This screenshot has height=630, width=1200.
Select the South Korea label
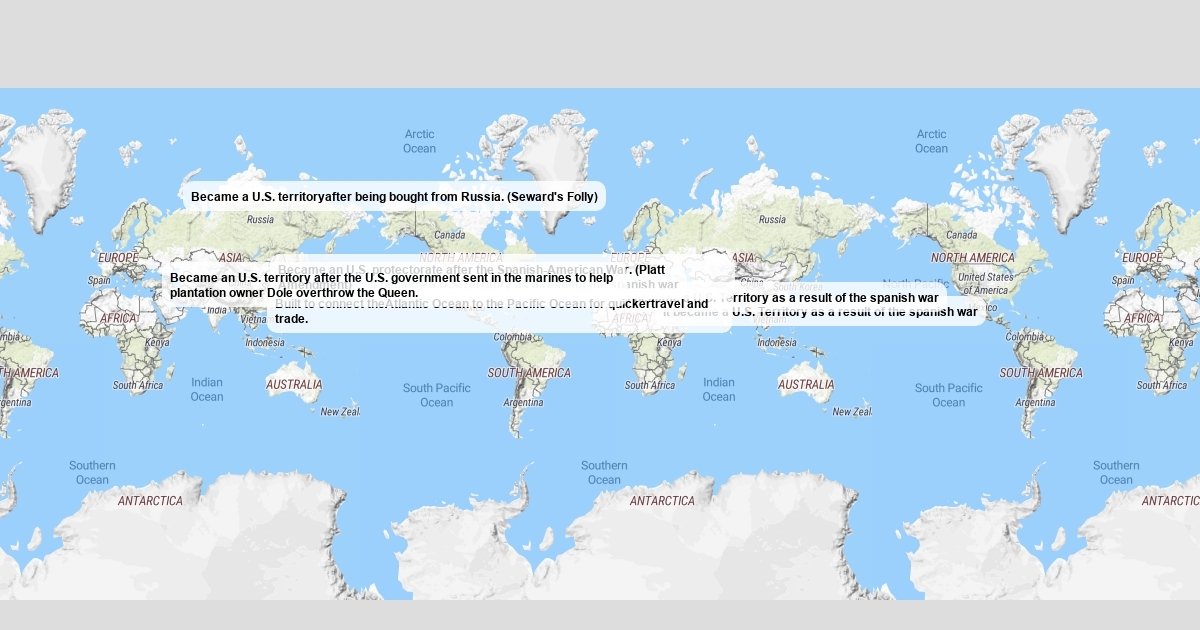click(x=797, y=287)
